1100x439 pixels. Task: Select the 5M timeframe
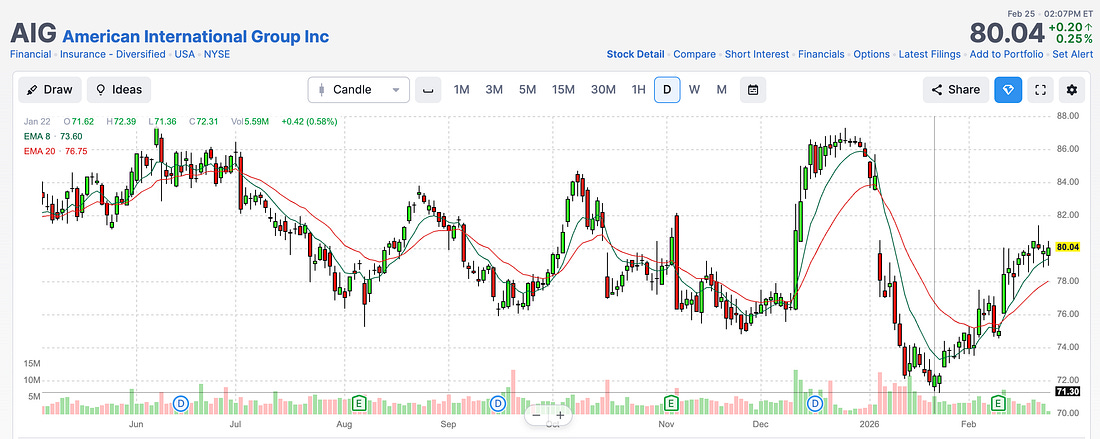click(528, 90)
